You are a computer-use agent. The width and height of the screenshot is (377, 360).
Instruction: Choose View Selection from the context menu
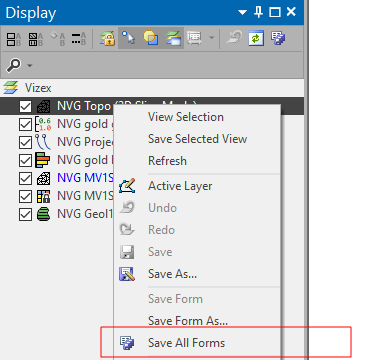[186, 117]
